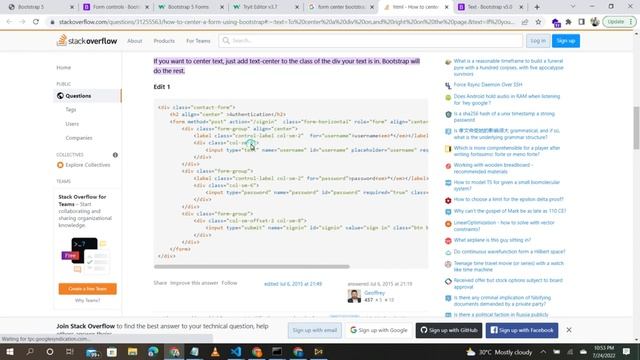Image resolution: width=640 pixels, height=360 pixels.
Task: Click the Stack Overflow logo
Action: [x=87, y=40]
